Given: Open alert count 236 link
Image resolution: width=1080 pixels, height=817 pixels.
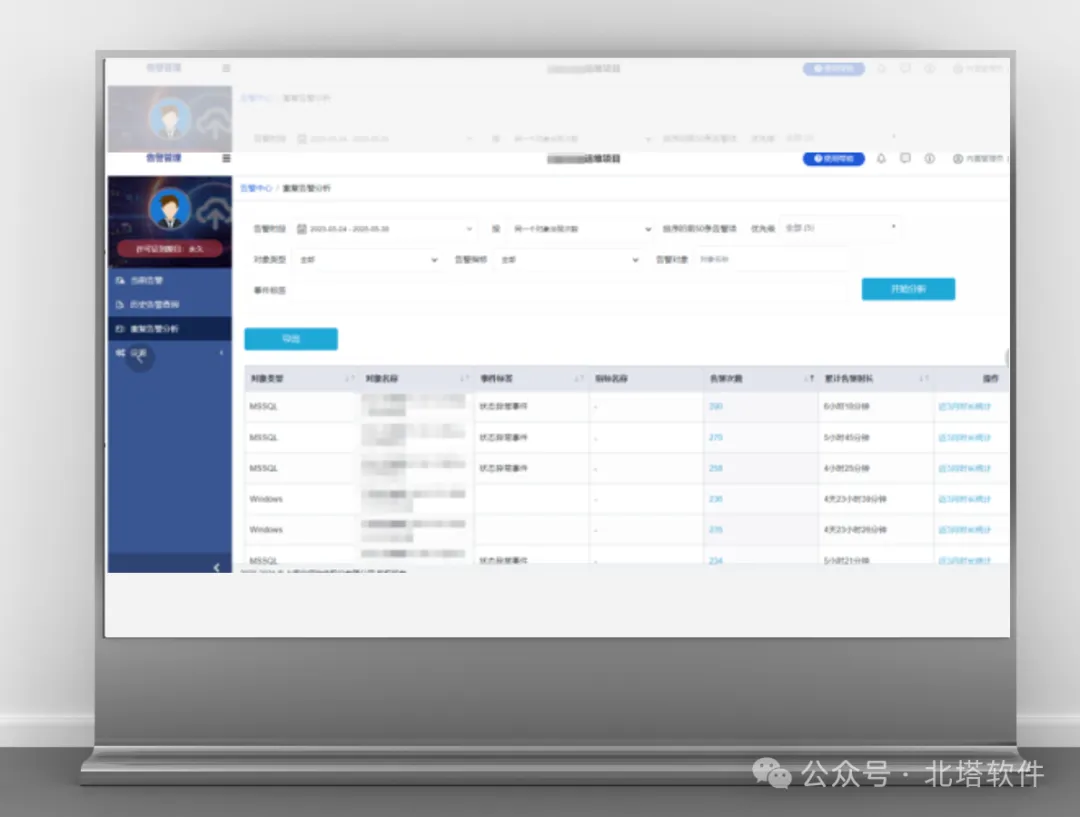Looking at the screenshot, I should pos(716,499).
